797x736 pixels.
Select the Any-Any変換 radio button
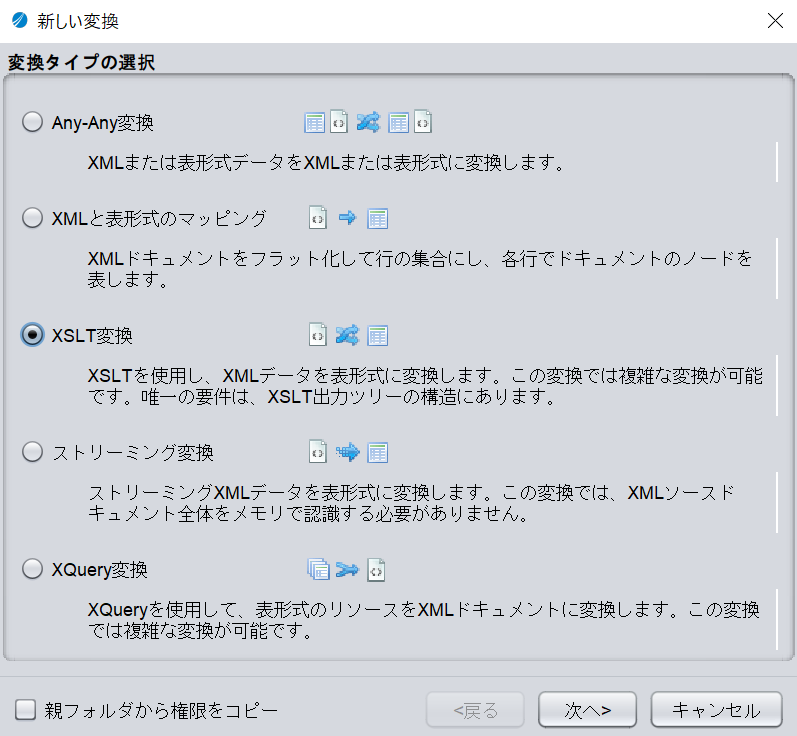click(x=33, y=122)
